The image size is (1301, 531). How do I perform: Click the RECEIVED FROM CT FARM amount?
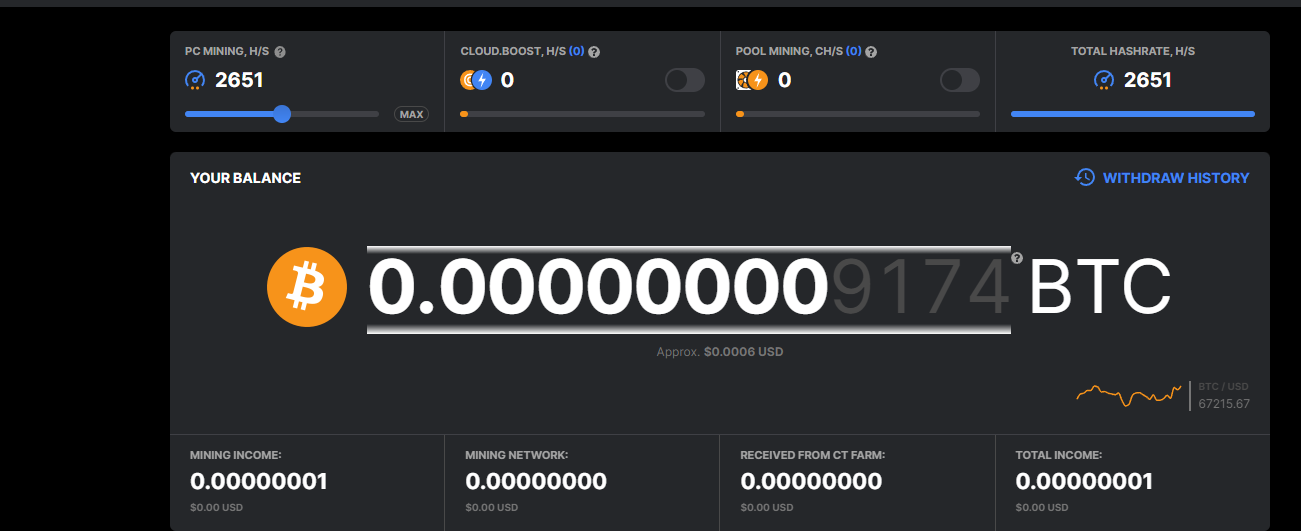(811, 481)
